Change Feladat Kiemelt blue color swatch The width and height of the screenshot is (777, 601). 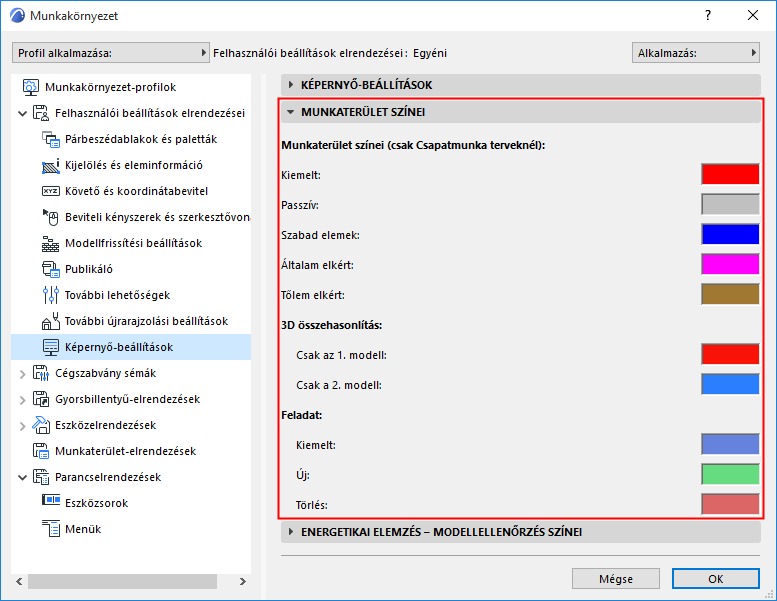point(730,444)
